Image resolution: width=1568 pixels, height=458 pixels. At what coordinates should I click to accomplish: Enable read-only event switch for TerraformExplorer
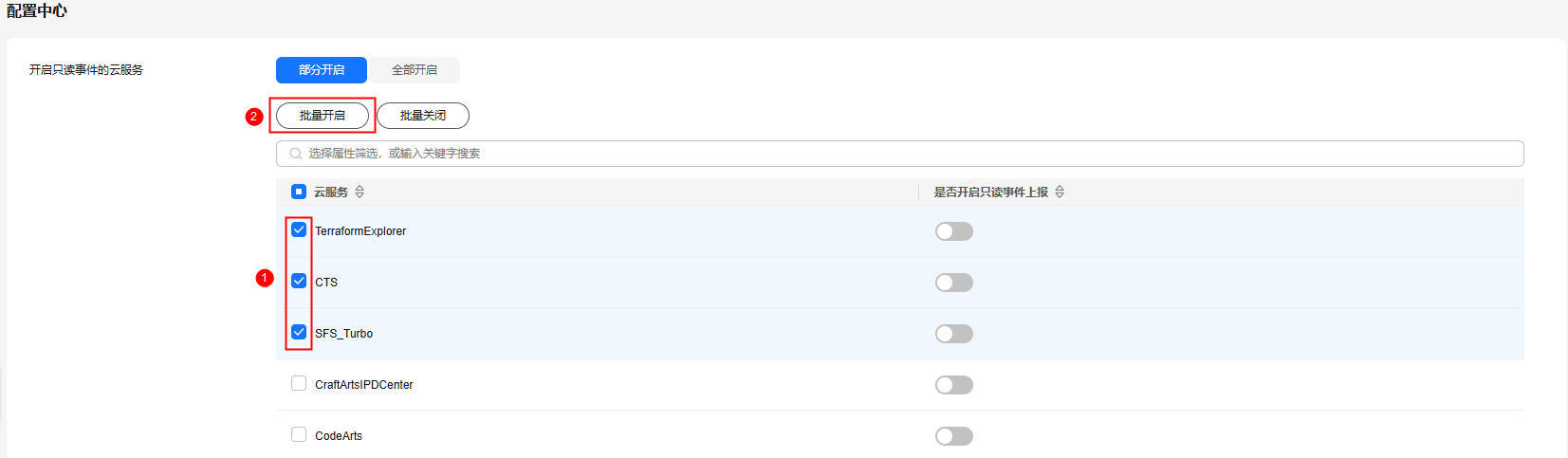[x=954, y=231]
